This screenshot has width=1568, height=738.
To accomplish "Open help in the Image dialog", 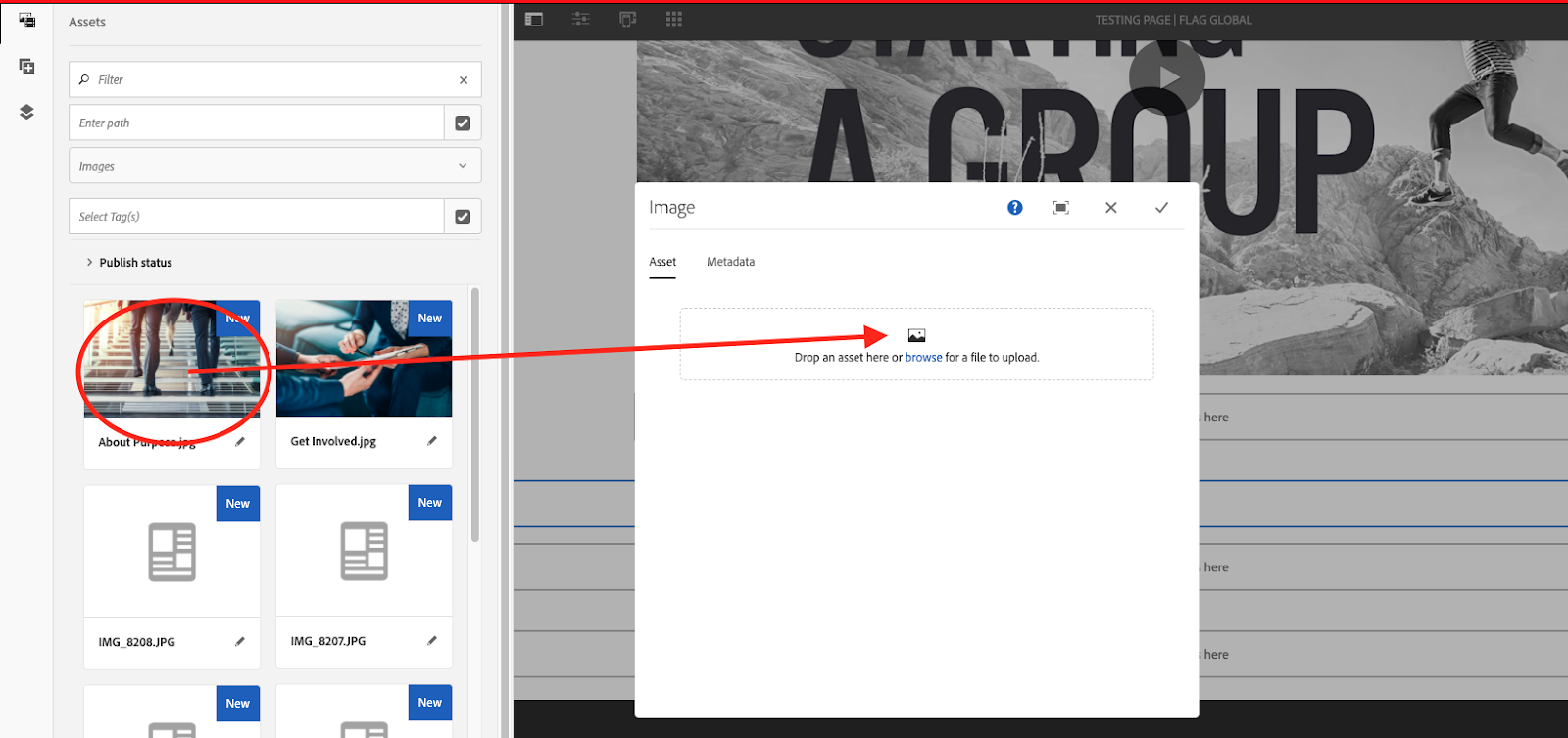I will coord(1015,208).
